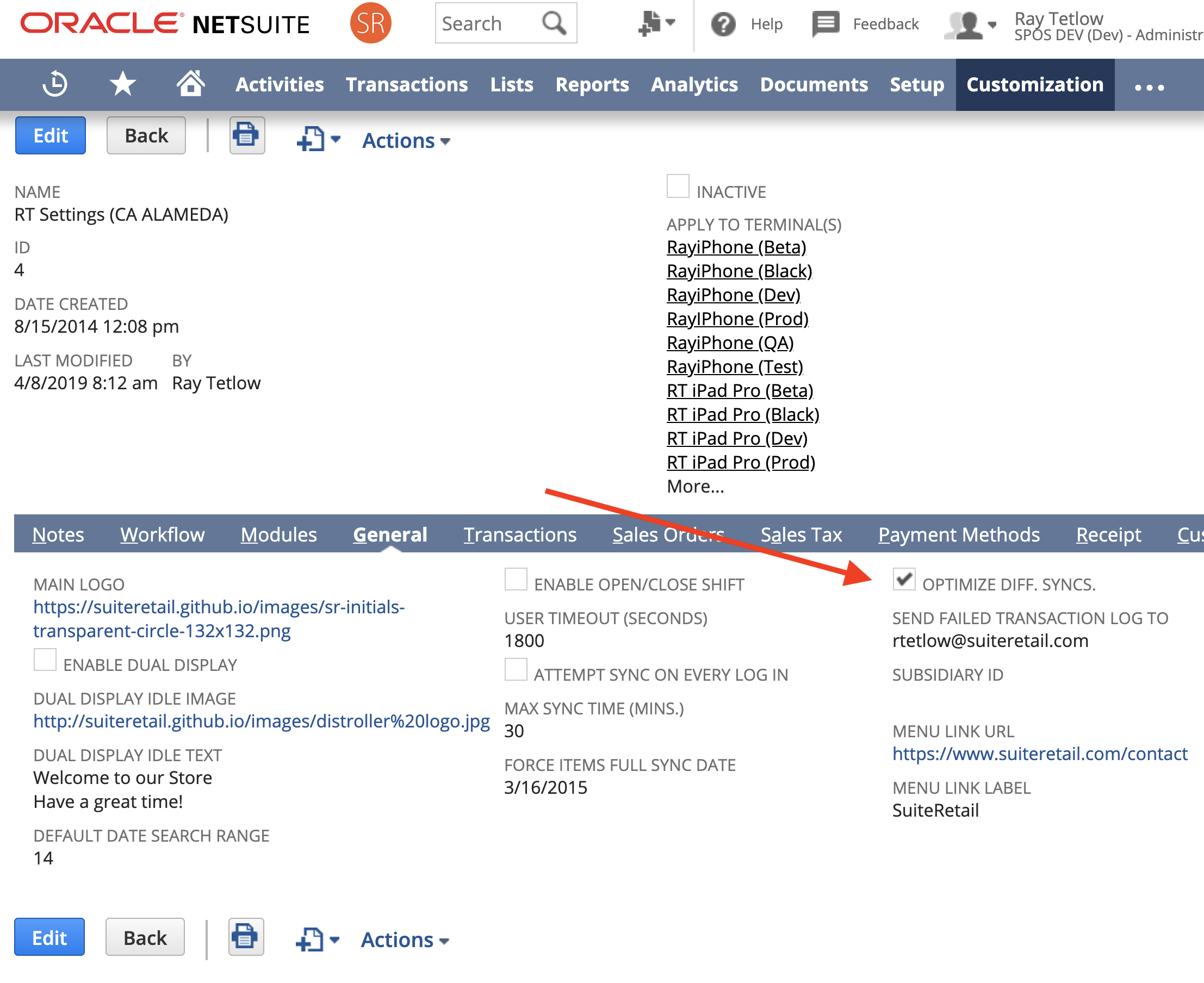Open the top New record dropdown arrow
Viewport: 1204px width, 983px height.
(336, 139)
